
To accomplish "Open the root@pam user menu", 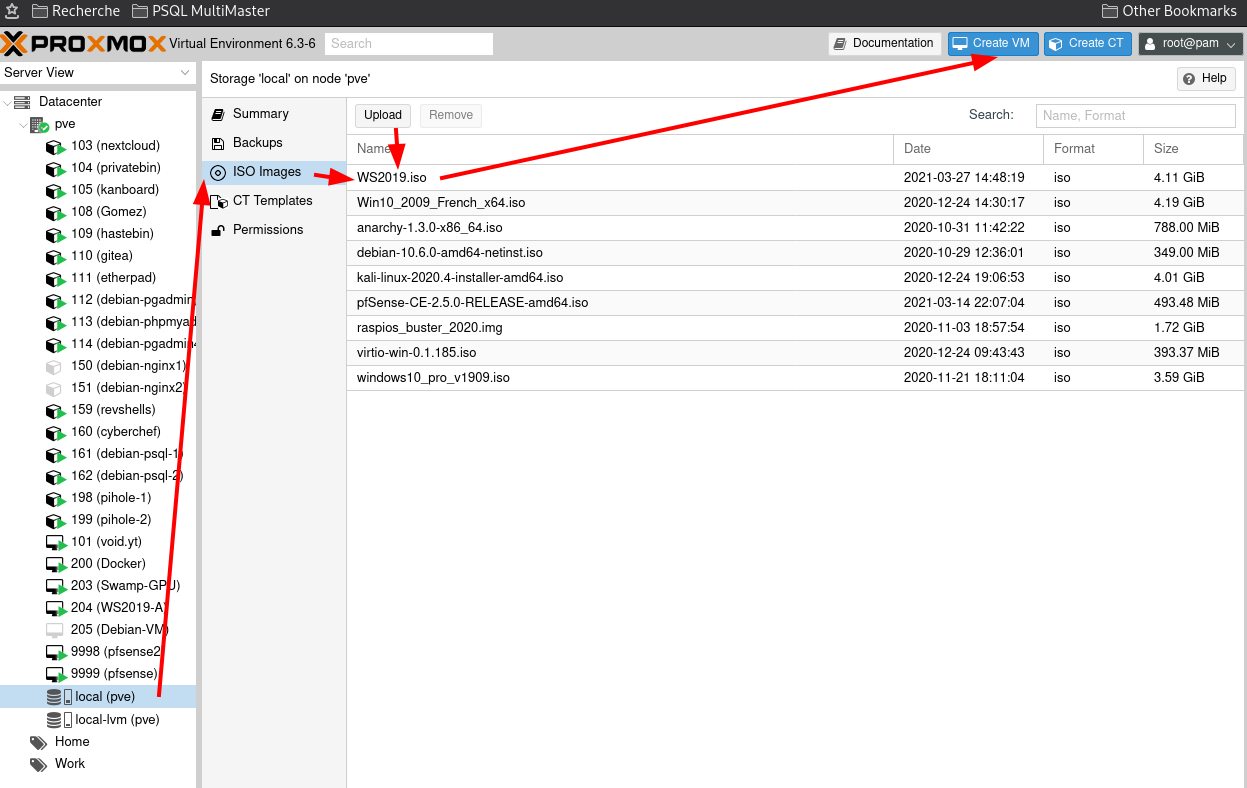I will point(1190,44).
